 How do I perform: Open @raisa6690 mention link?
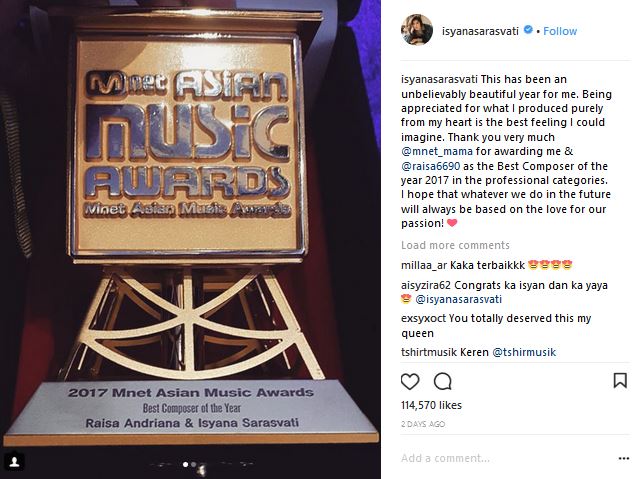click(430, 166)
